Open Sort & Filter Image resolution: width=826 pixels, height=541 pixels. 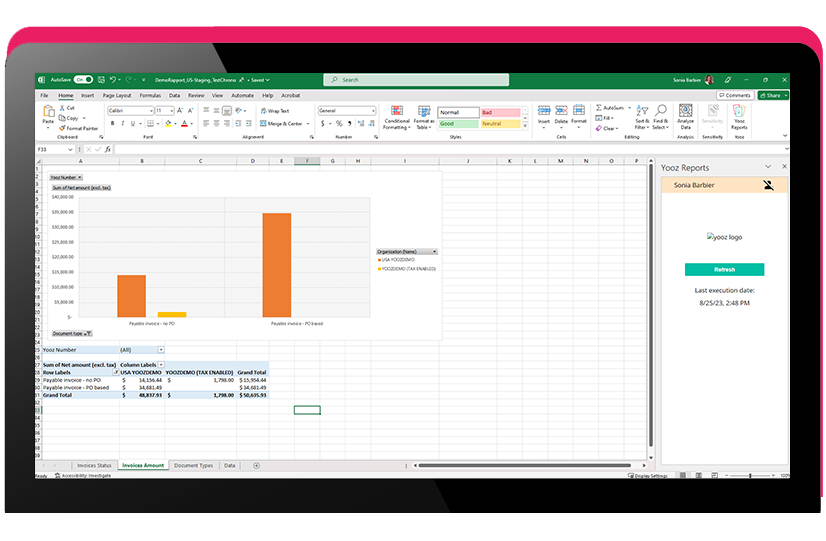point(642,117)
